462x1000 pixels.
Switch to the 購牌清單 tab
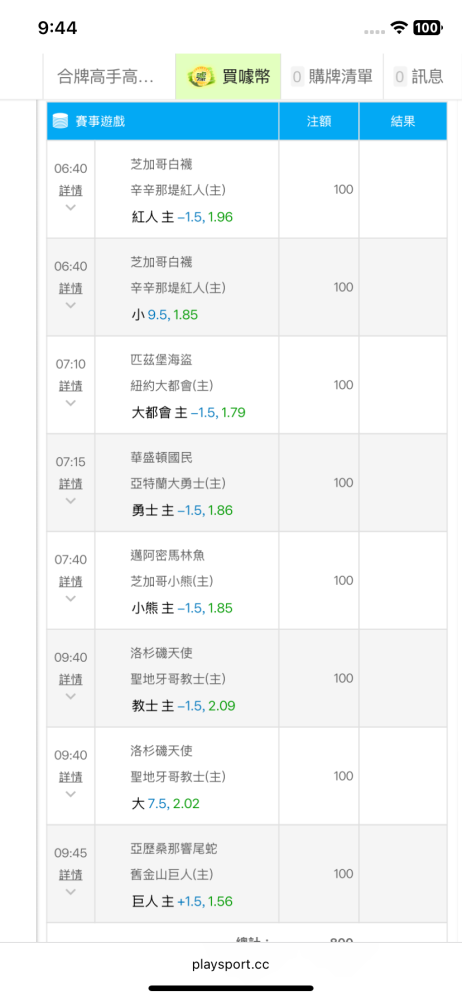click(332, 77)
